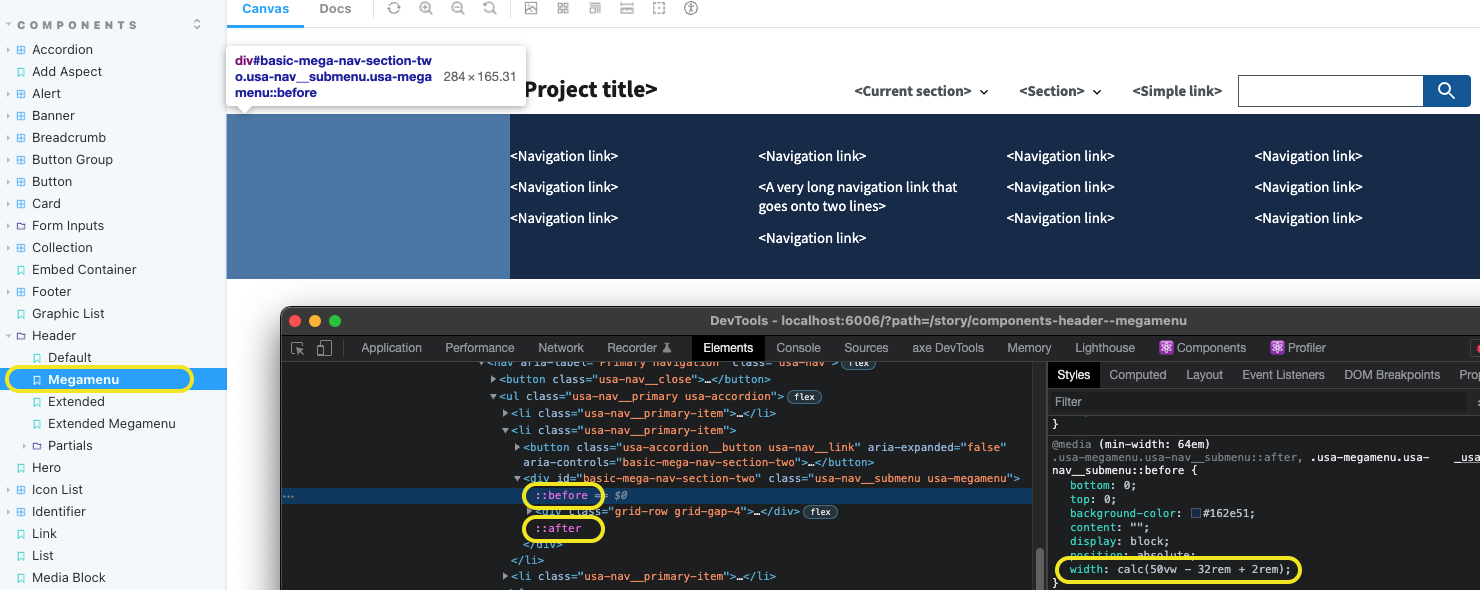Switch to the Canvas tab
Screen dimensions: 1480x590
pyautogui.click(x=266, y=9)
